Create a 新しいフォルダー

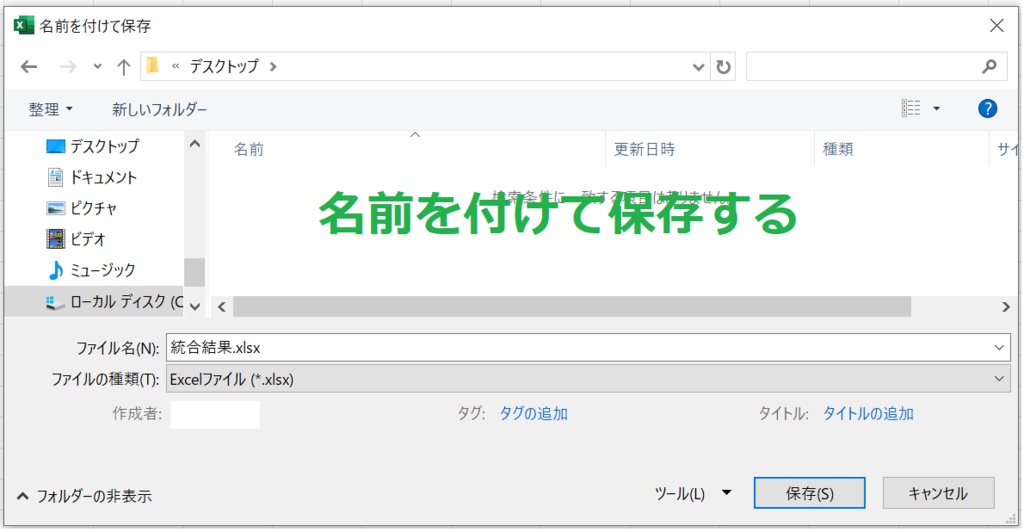click(159, 109)
